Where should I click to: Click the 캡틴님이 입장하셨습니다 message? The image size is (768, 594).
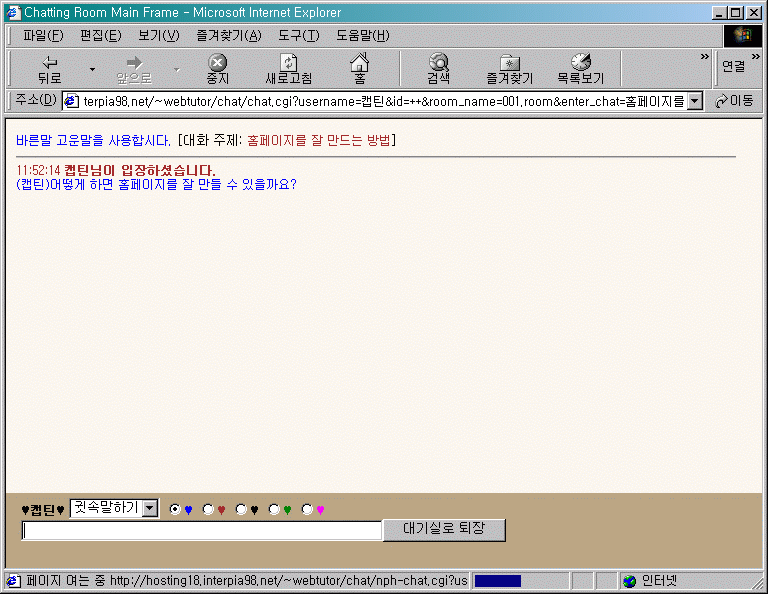140,170
